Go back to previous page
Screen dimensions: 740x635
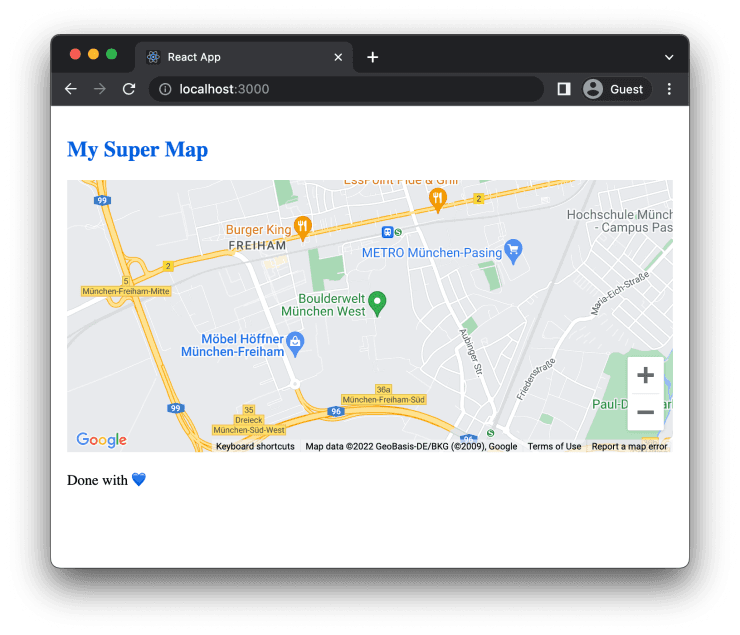tap(71, 89)
